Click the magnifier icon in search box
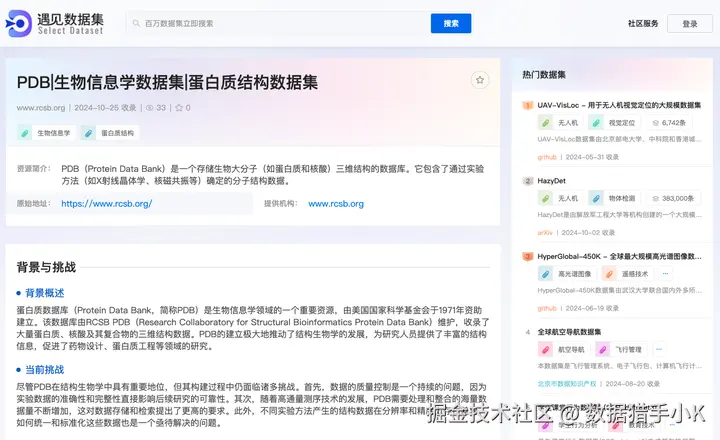 click(136, 23)
